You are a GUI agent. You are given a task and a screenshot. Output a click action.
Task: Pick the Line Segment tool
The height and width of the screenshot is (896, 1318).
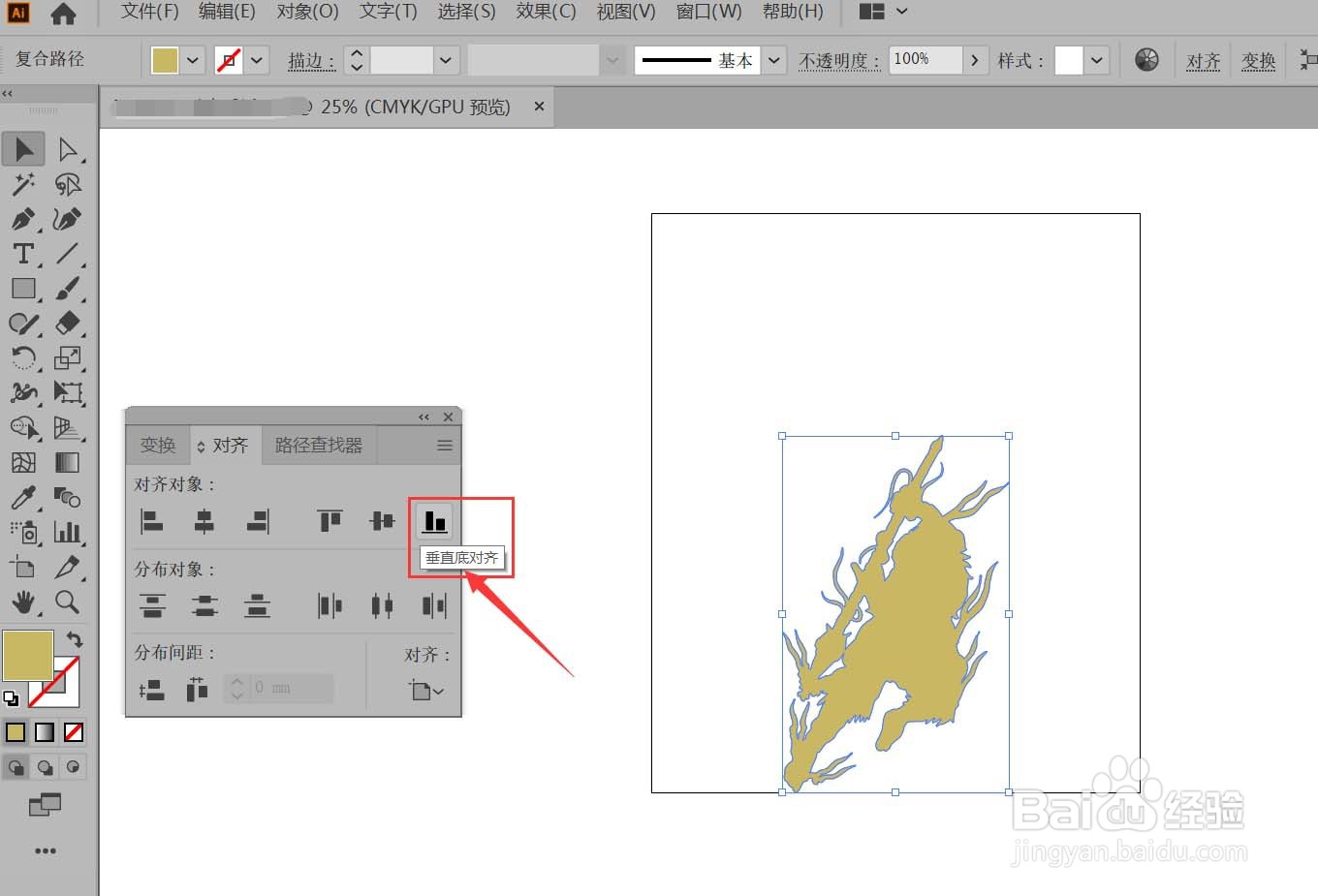68,254
